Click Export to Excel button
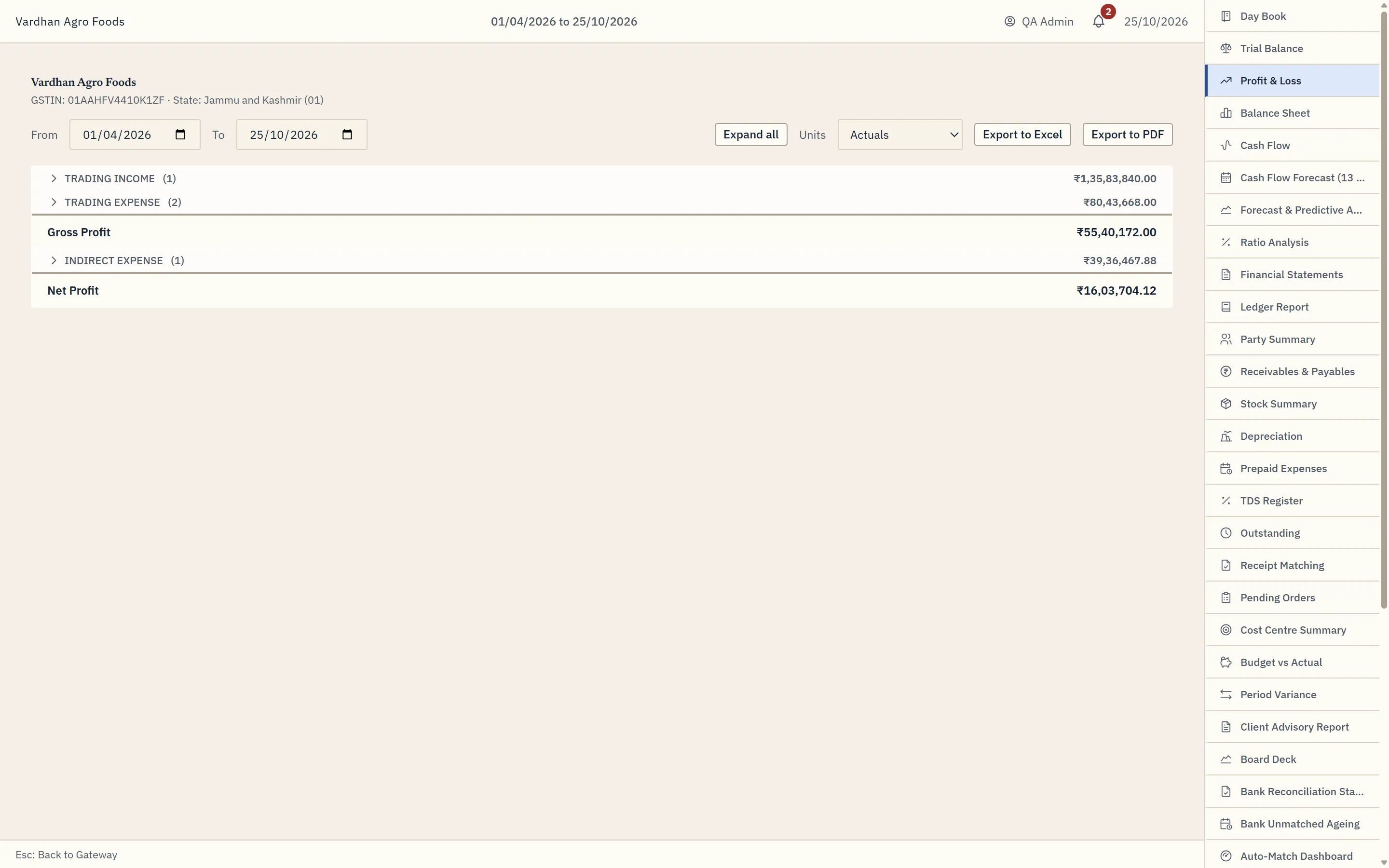The image size is (1389, 868). tap(1022, 135)
